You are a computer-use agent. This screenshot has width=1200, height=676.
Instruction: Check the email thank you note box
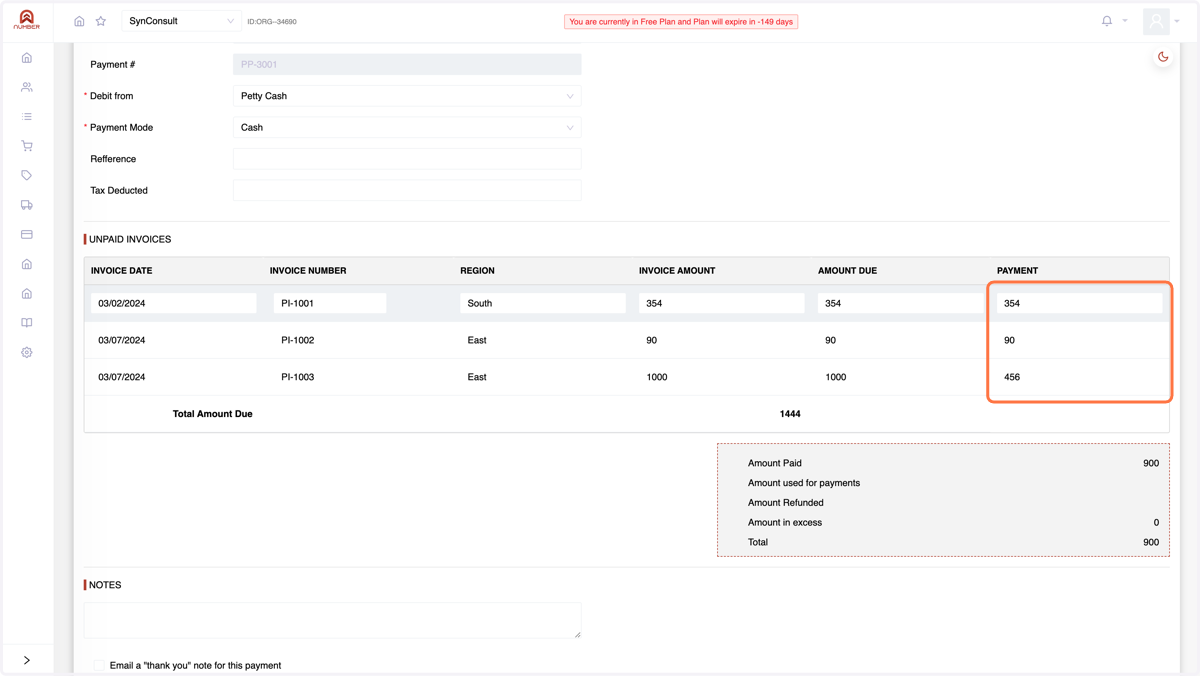tap(98, 665)
